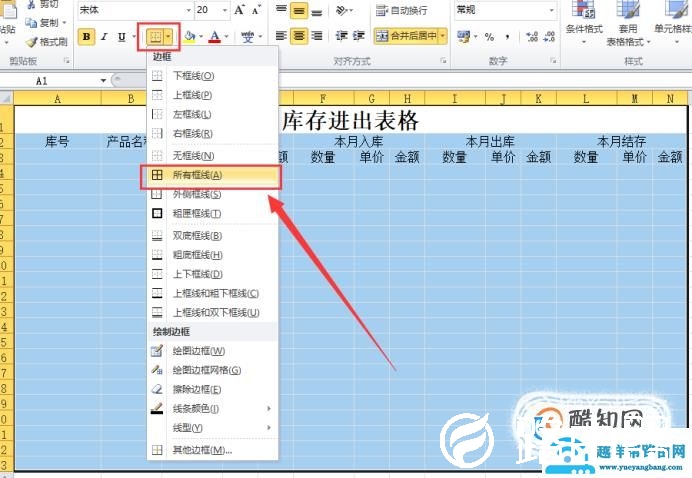Click the fill color bucket icon
The width and height of the screenshot is (692, 478).
[x=190, y=36]
